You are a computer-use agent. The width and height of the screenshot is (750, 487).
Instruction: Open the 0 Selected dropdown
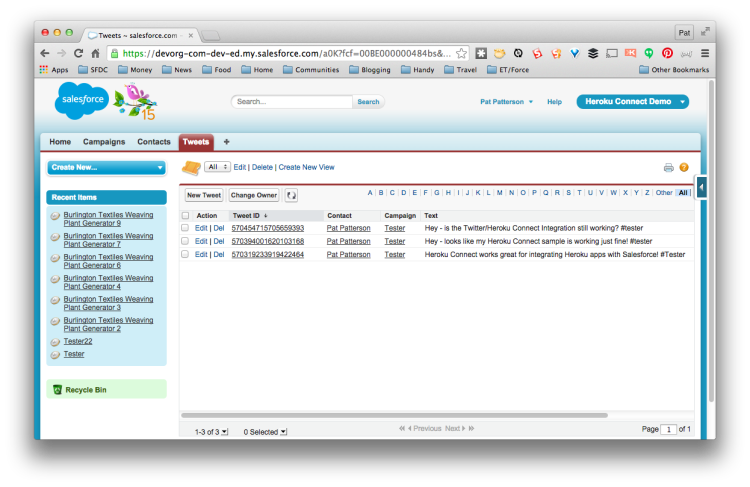click(x=265, y=432)
